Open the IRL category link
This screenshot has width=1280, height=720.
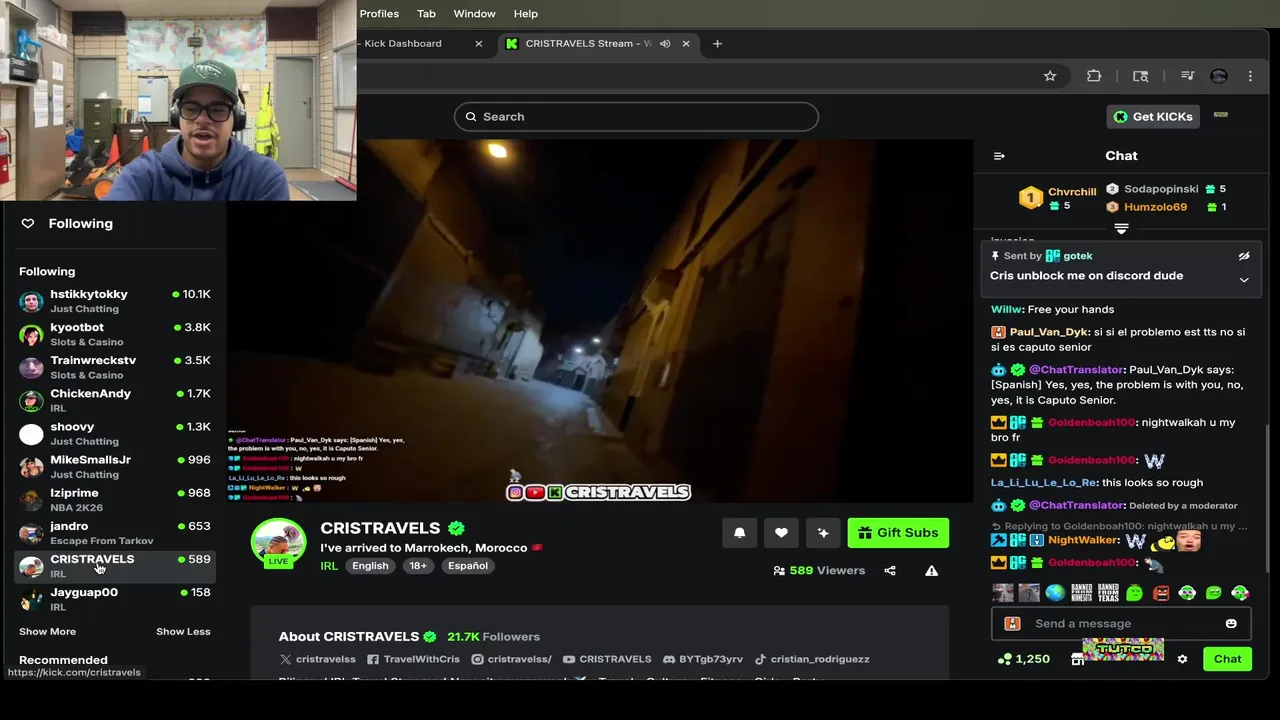coord(329,566)
